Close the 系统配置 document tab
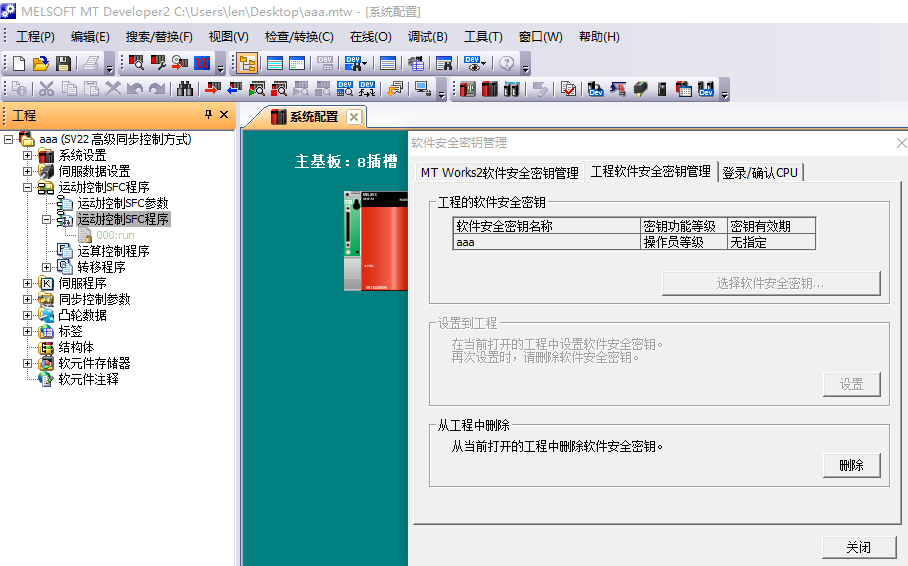908x566 pixels. click(353, 117)
